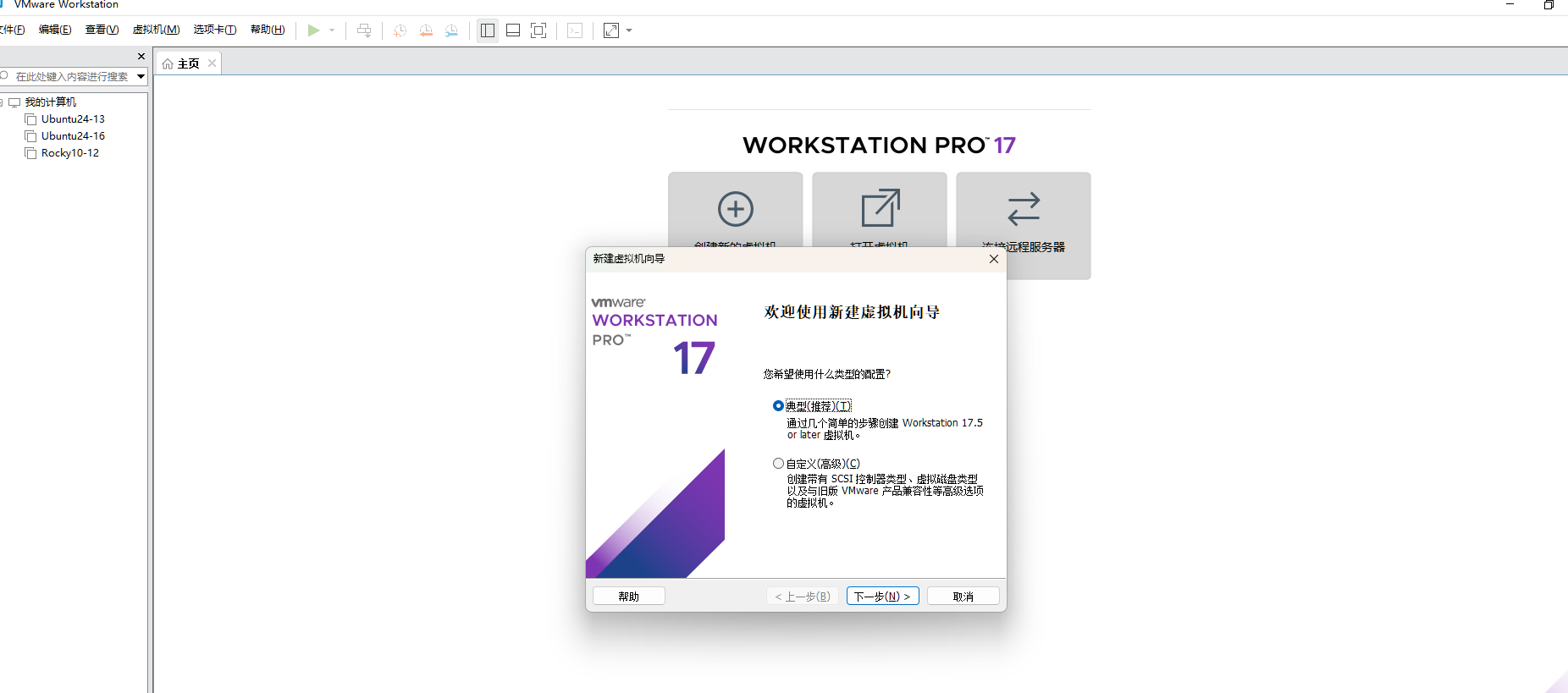Click the VM icon beside Ubuntu24-13

(x=30, y=119)
